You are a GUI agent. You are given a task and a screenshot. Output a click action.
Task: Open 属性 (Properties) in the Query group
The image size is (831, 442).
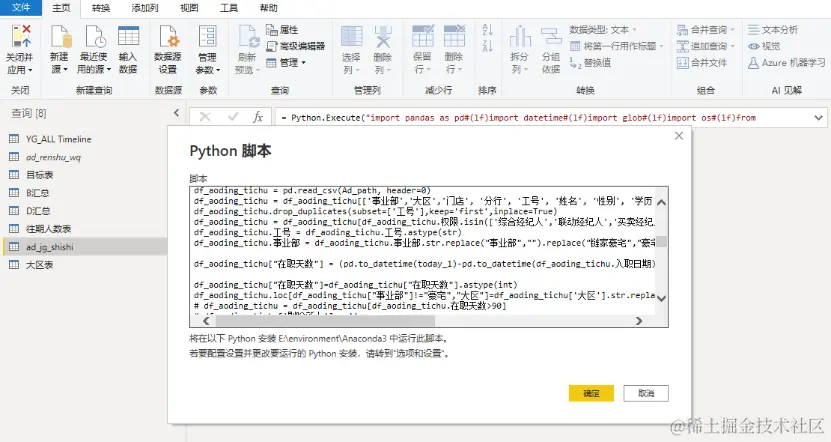[282, 30]
